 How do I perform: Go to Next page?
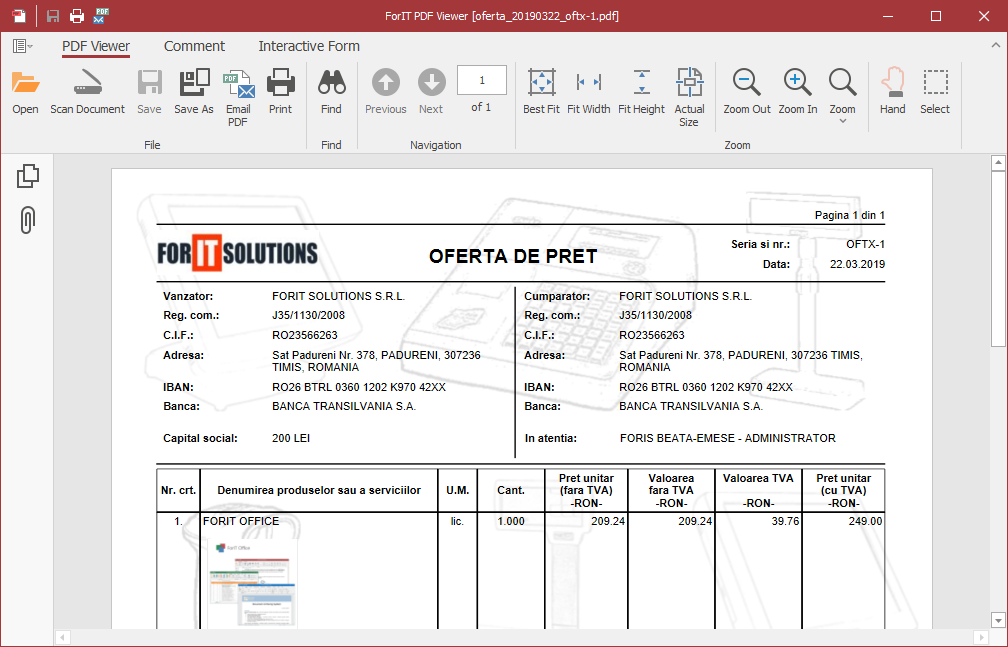pos(431,82)
